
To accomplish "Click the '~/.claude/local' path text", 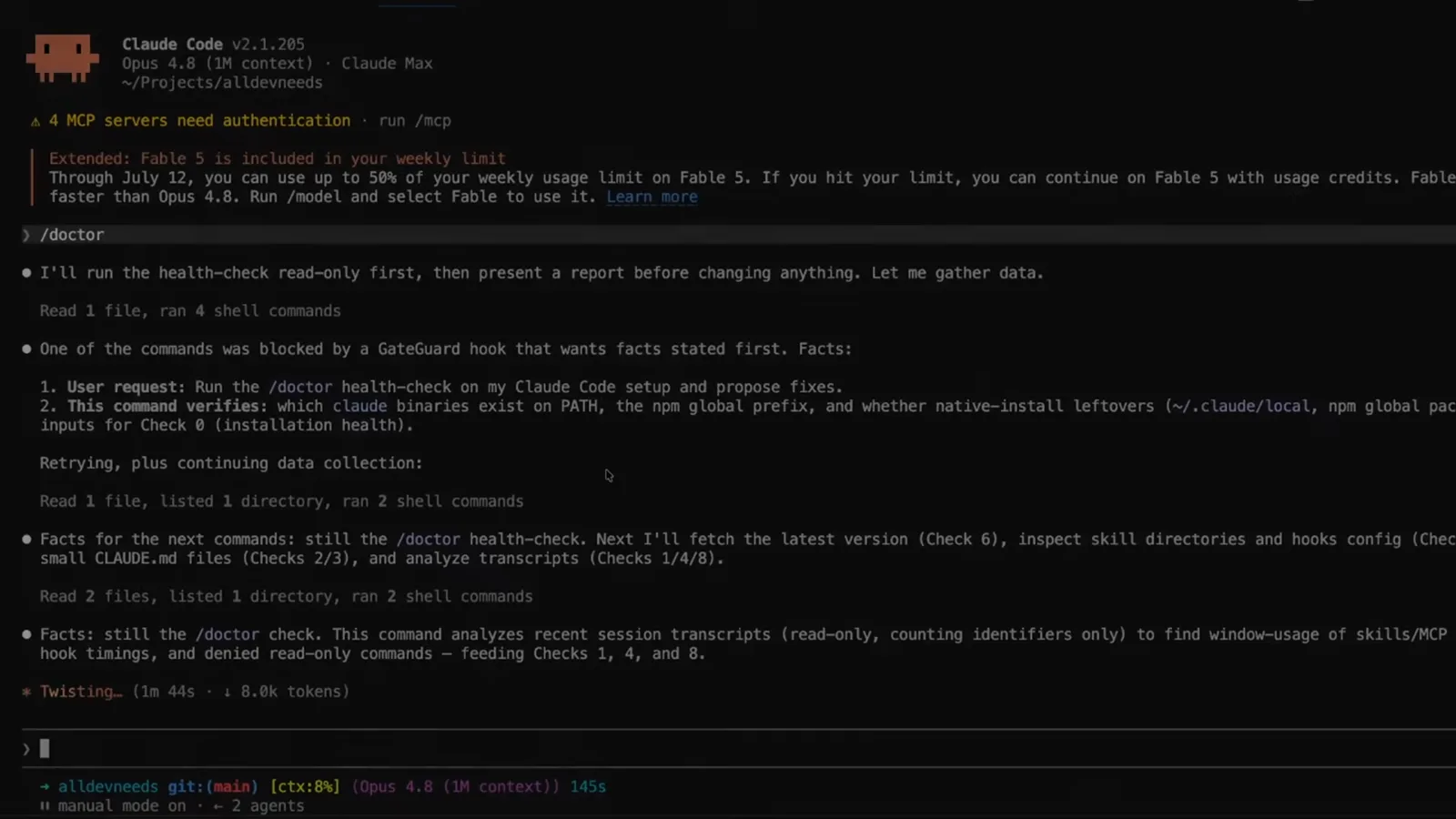I will 1241,407.
